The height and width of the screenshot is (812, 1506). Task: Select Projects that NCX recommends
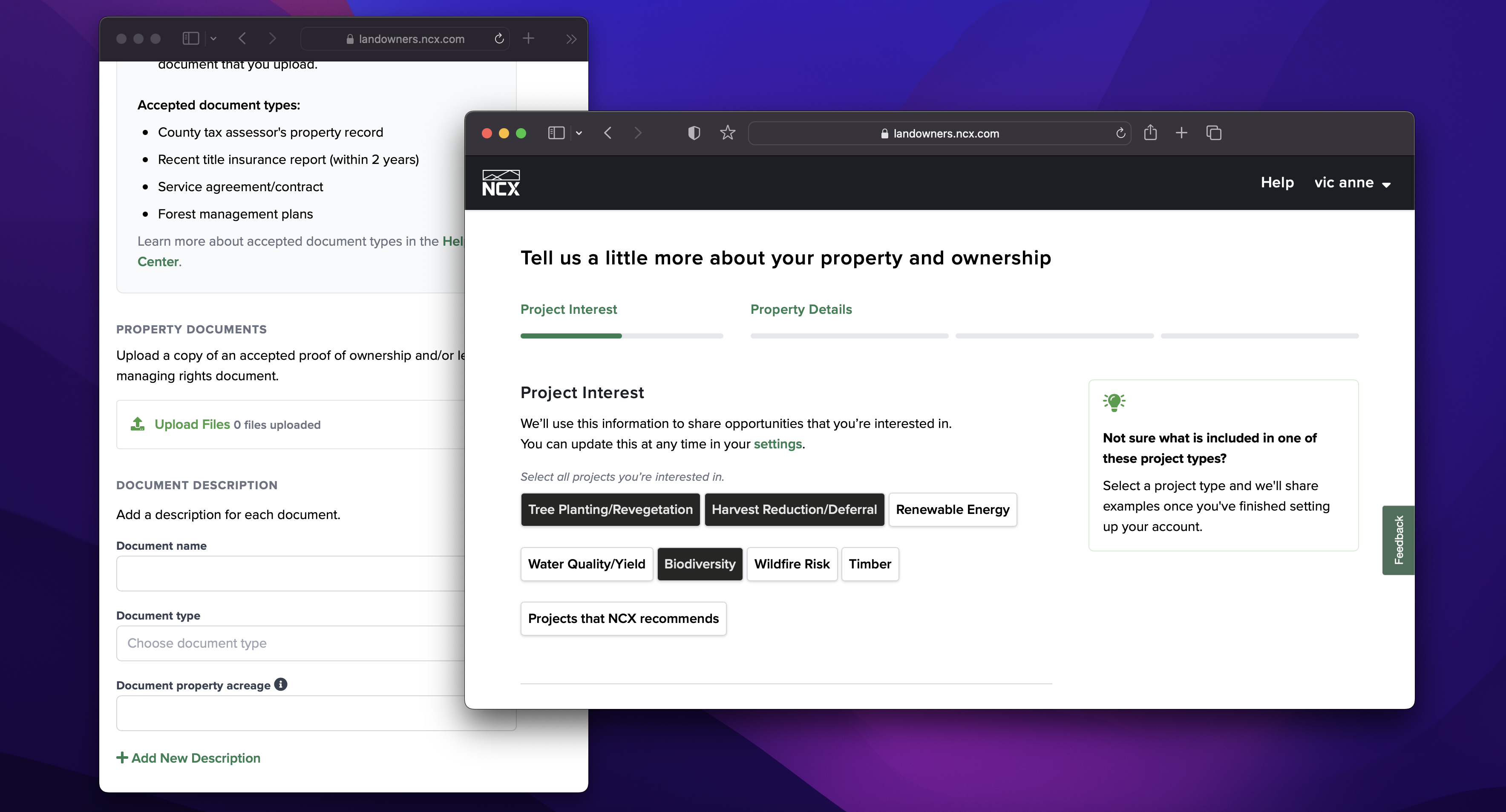coord(623,619)
